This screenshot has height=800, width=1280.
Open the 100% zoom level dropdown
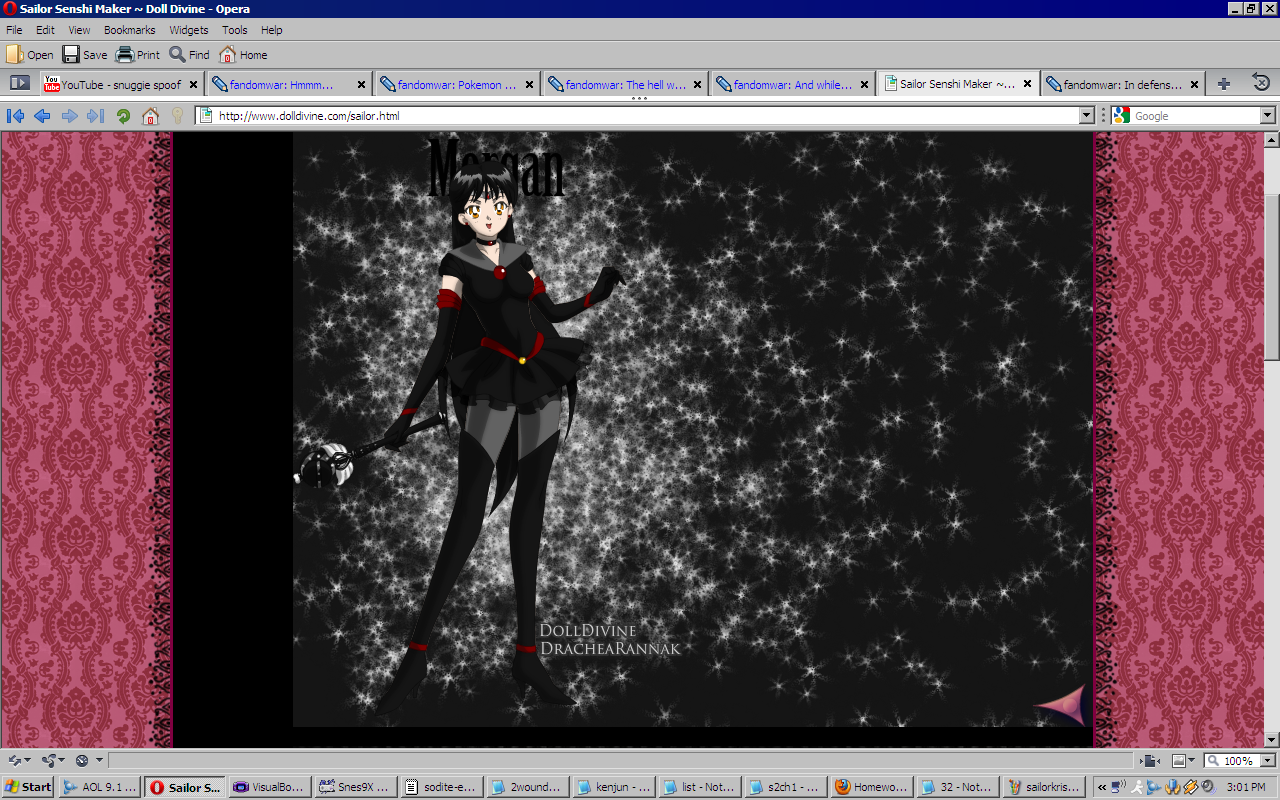tap(1267, 761)
